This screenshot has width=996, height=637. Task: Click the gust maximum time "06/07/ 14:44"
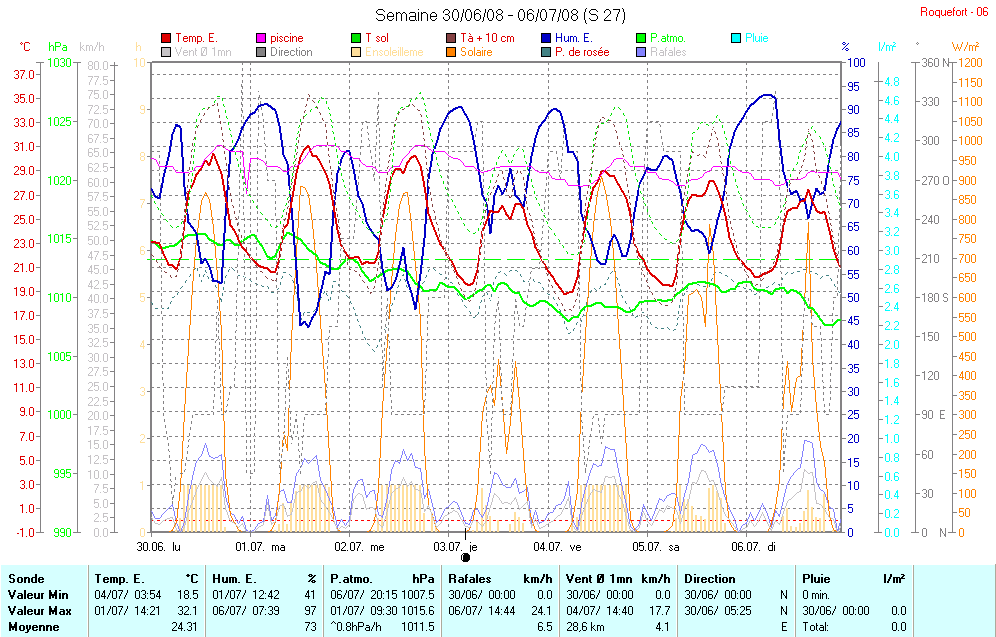(x=482, y=611)
